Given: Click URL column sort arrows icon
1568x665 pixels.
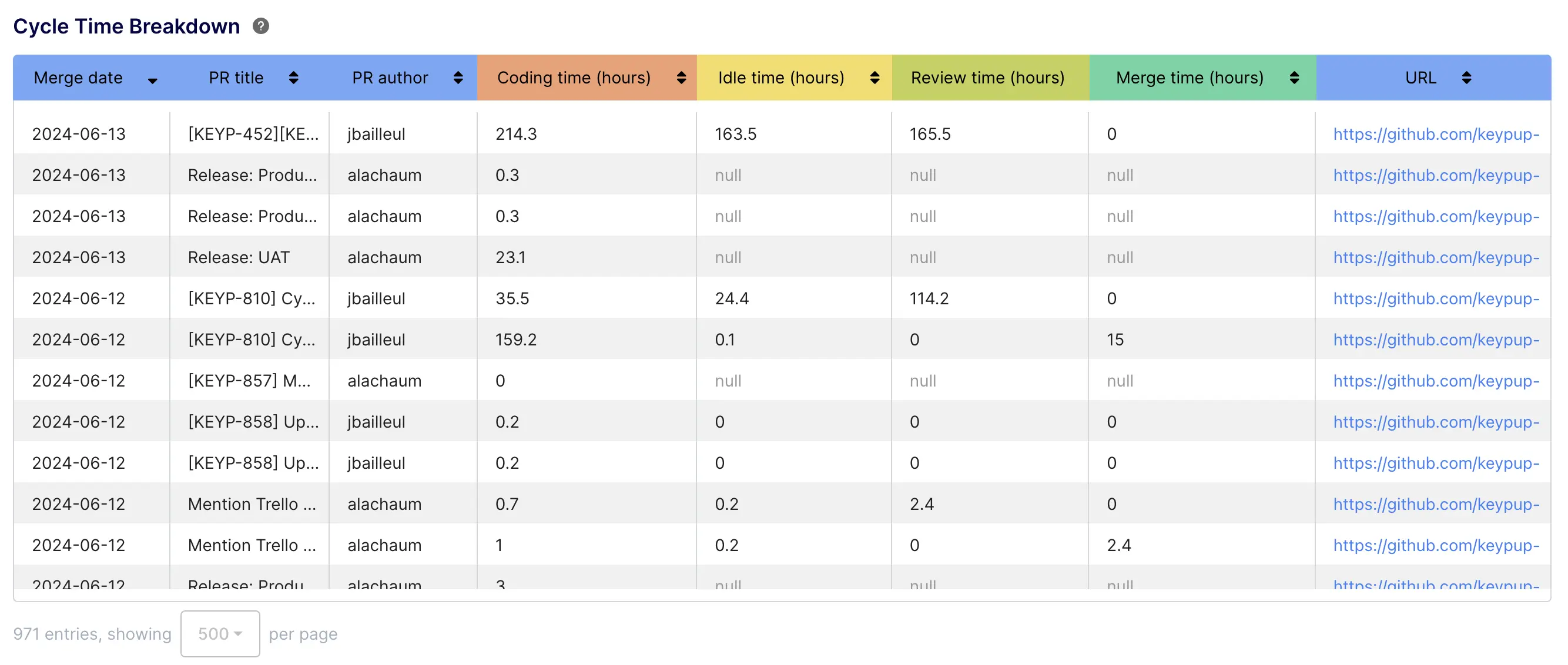Looking at the screenshot, I should (1466, 78).
